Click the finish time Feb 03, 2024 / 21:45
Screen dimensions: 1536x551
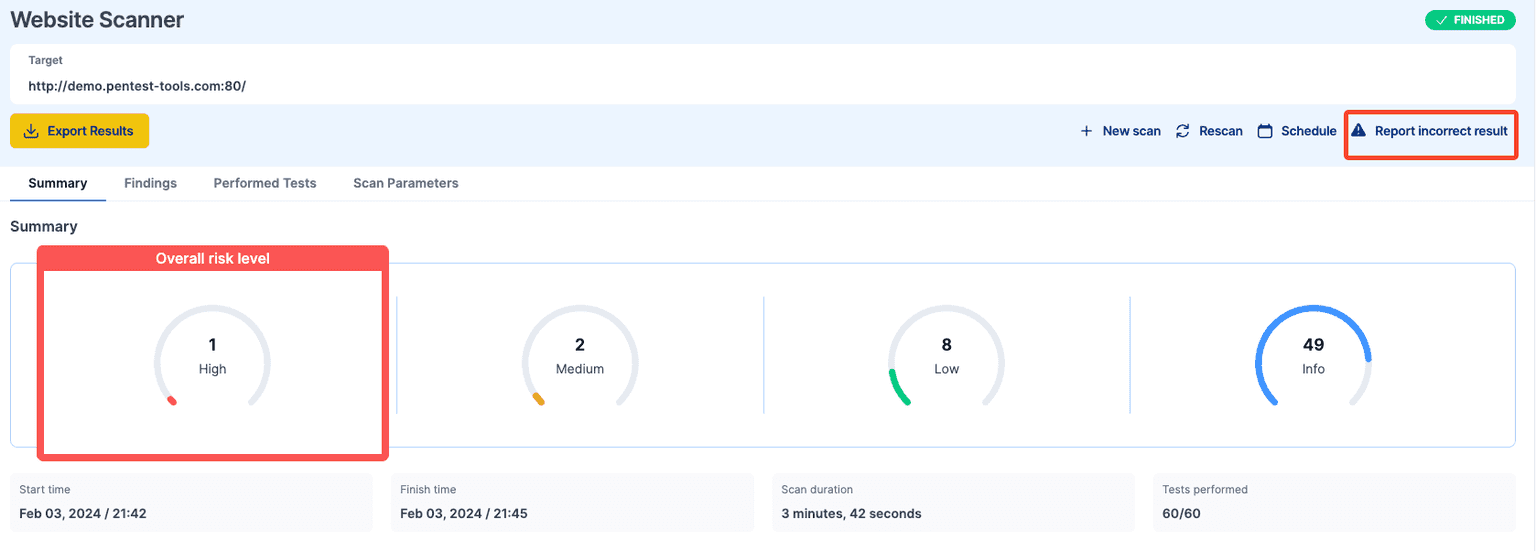click(464, 513)
